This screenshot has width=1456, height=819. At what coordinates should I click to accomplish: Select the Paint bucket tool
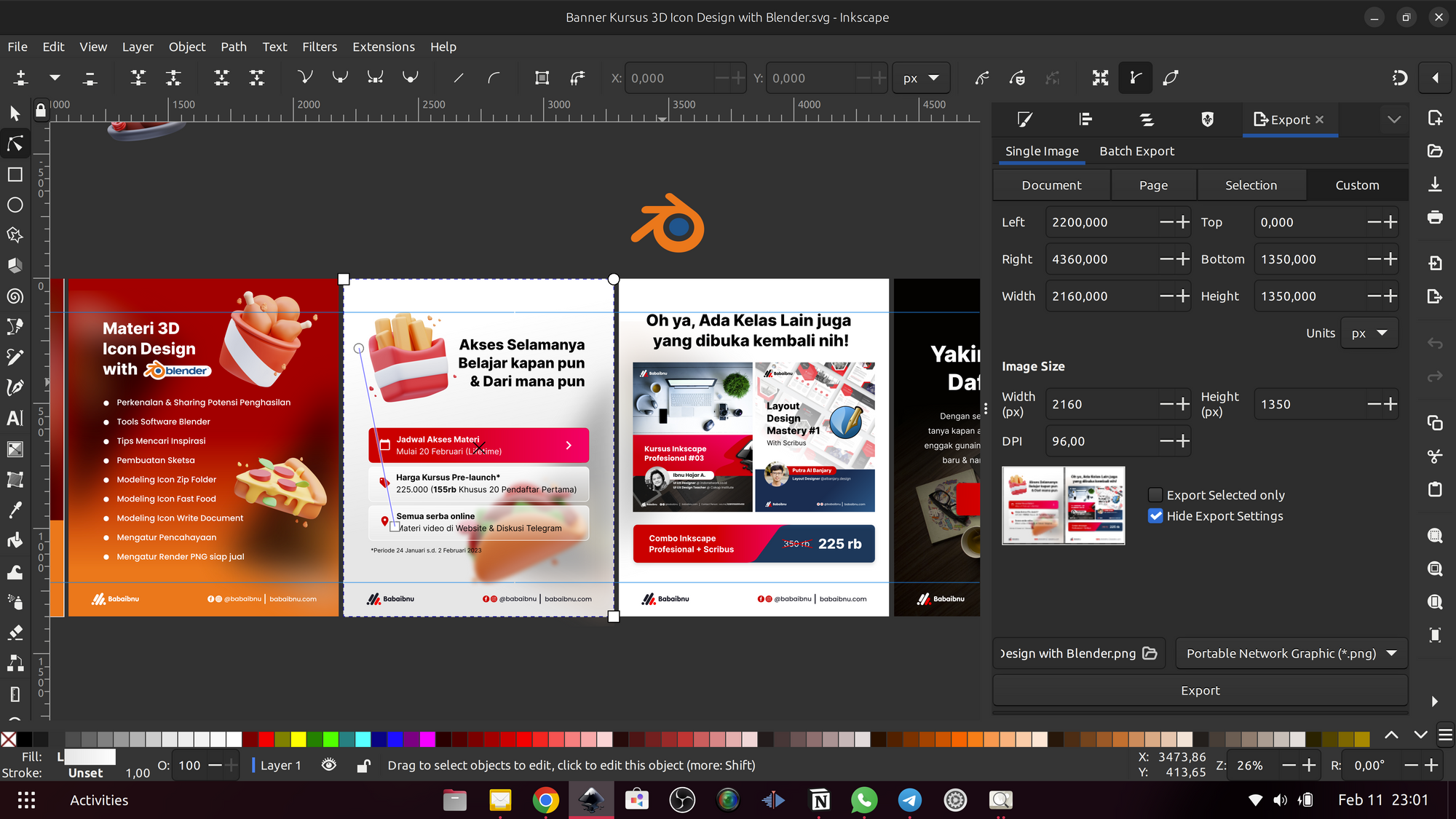point(15,540)
